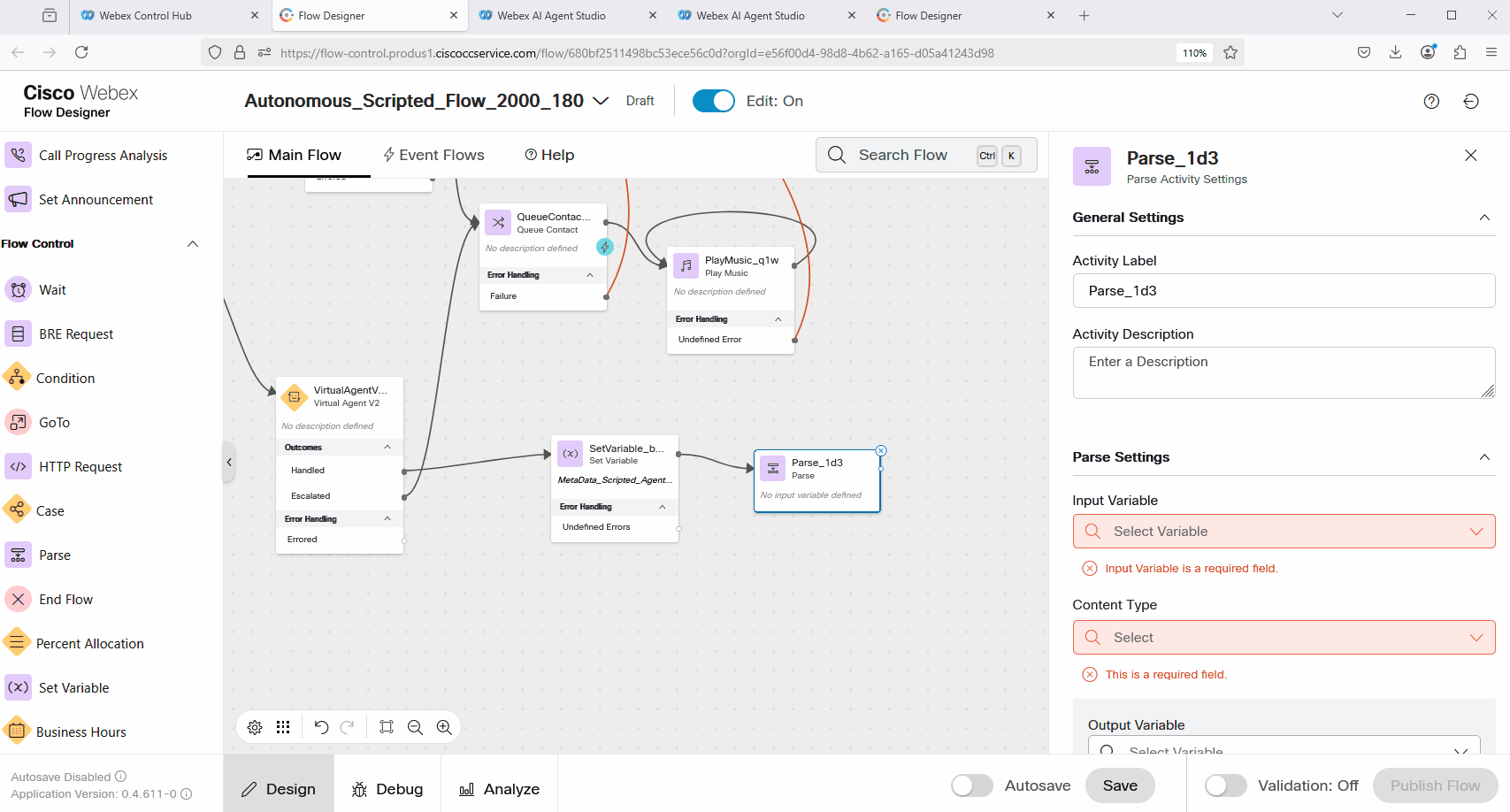Click the grid layout icon in toolbar

click(283, 727)
